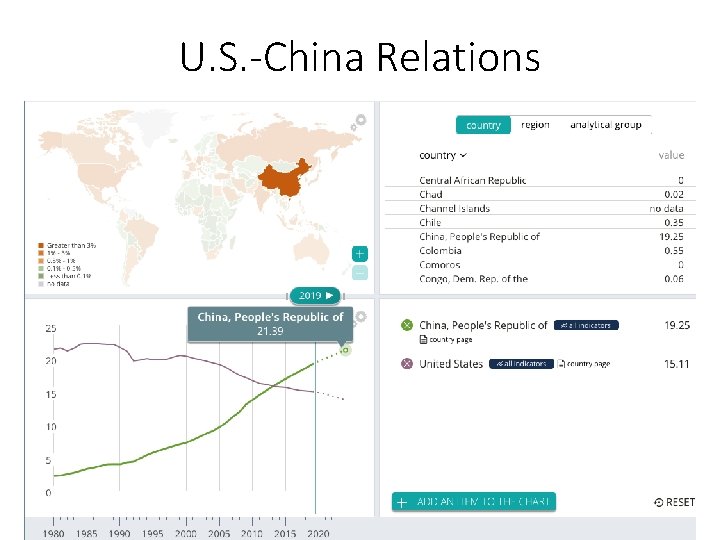The width and height of the screenshot is (720, 540).
Task: Select the country tab
Action: pyautogui.click(x=483, y=125)
